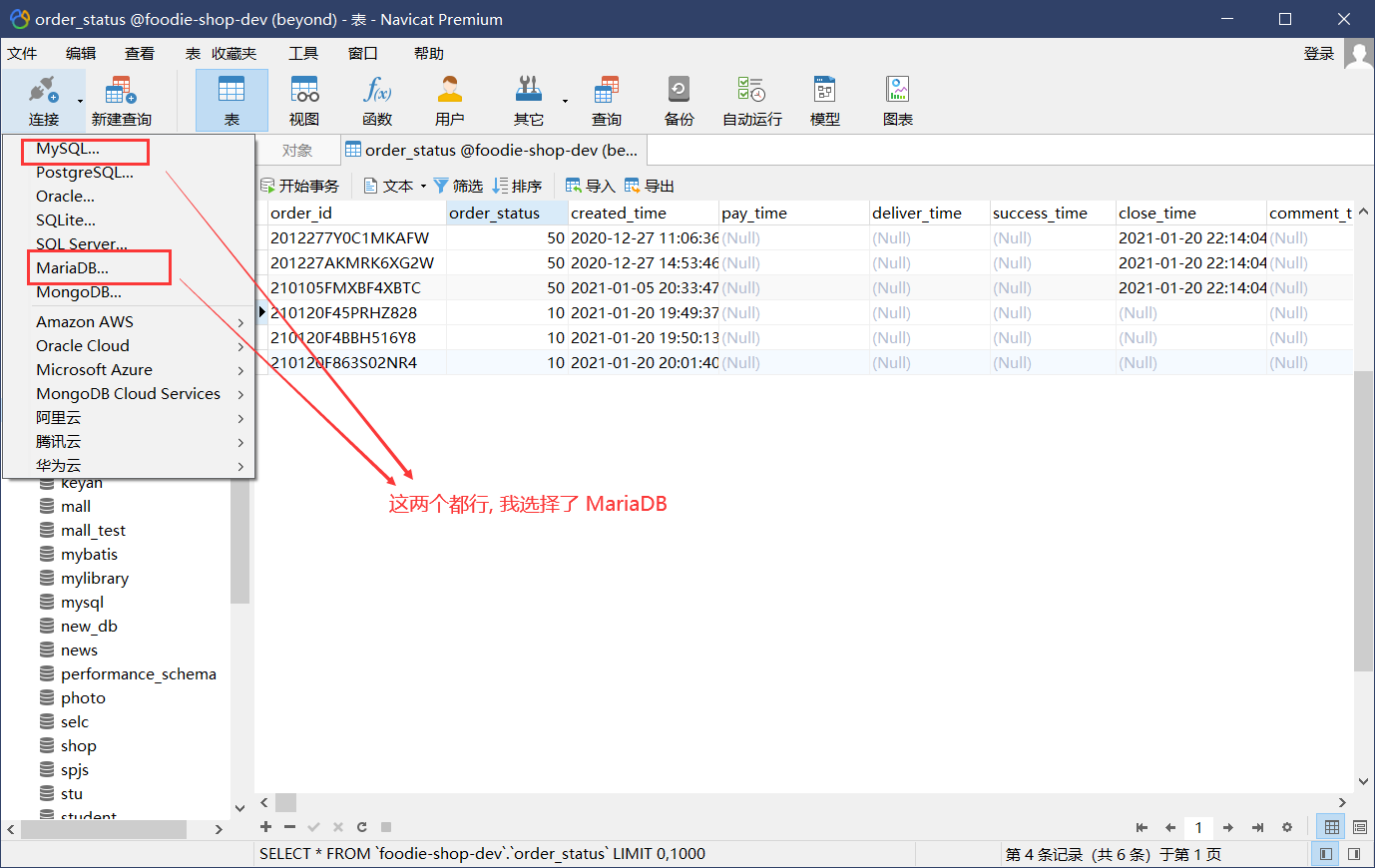Expand the 阿里云 submenu
The height and width of the screenshot is (868, 1375).
[240, 418]
